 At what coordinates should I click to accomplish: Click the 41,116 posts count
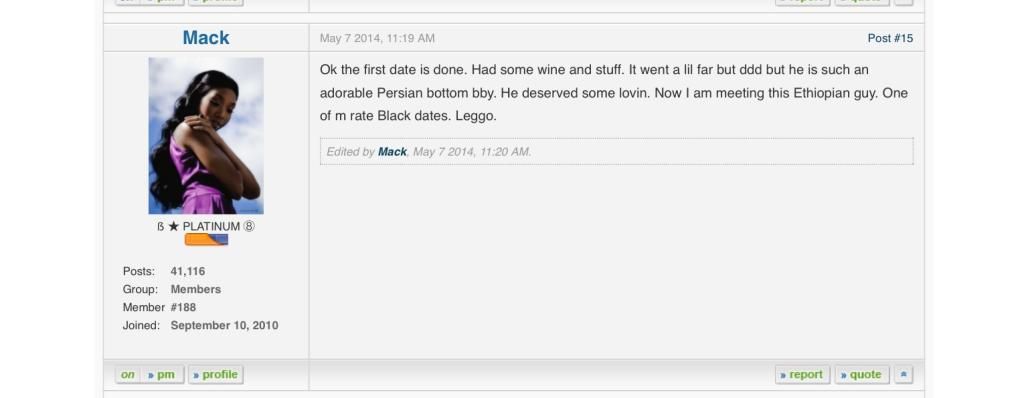(x=187, y=271)
